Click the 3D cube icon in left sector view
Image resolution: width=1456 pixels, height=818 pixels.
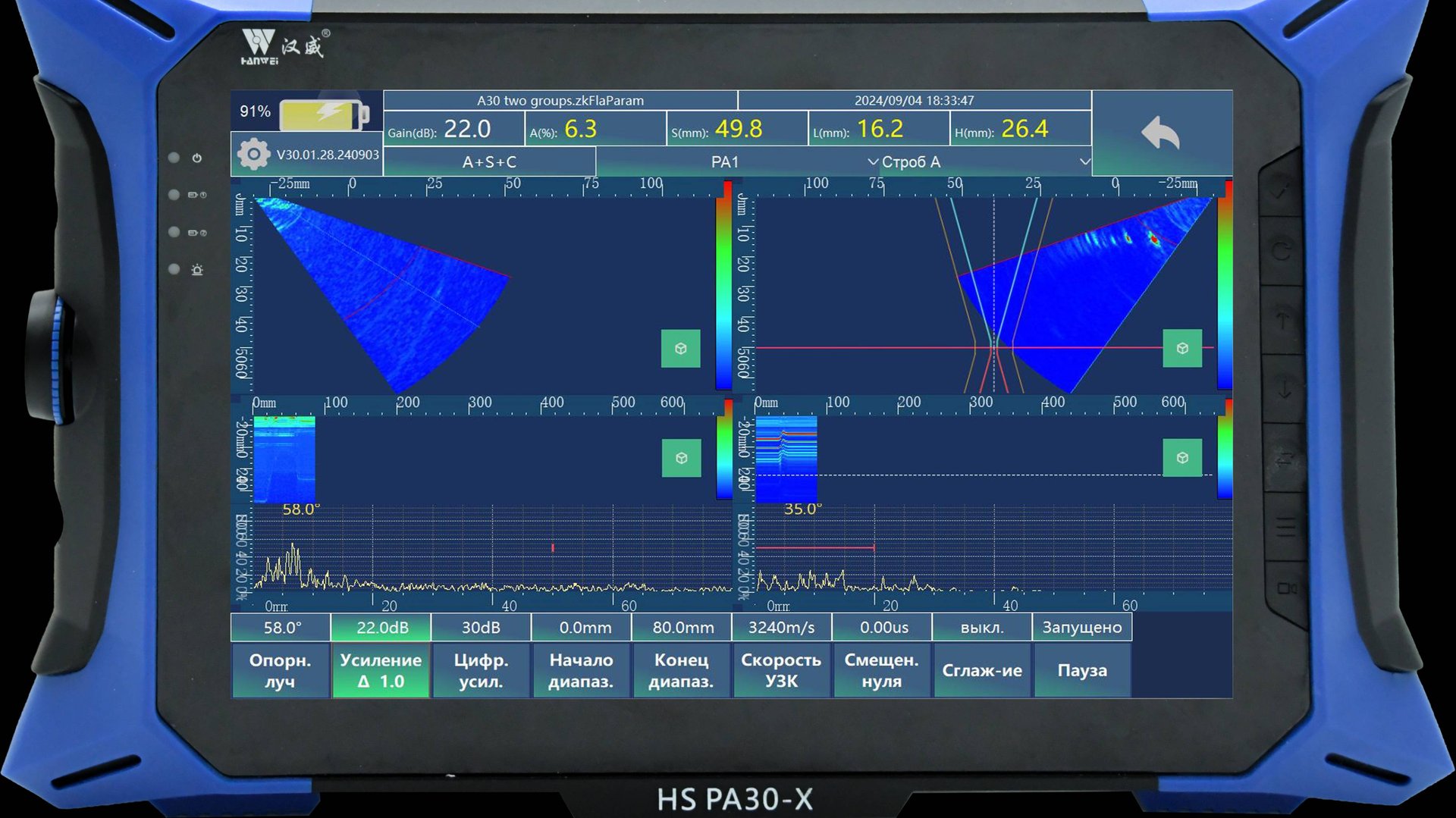(x=680, y=349)
